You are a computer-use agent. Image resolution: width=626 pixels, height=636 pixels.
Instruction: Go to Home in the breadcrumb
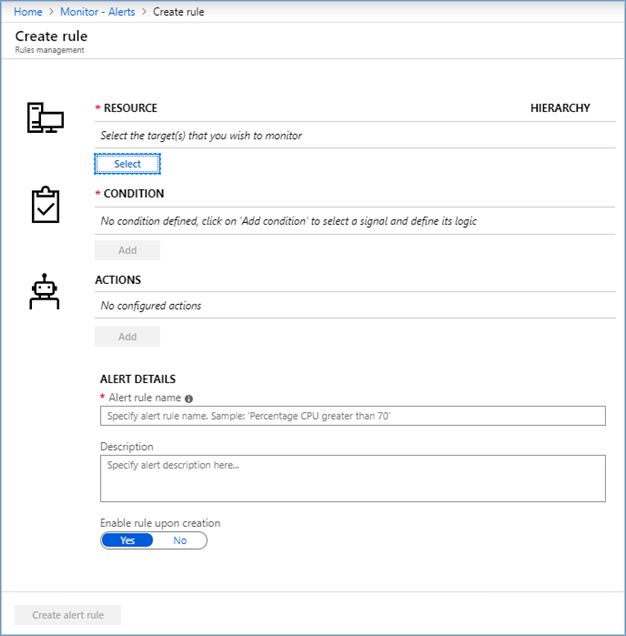[27, 12]
